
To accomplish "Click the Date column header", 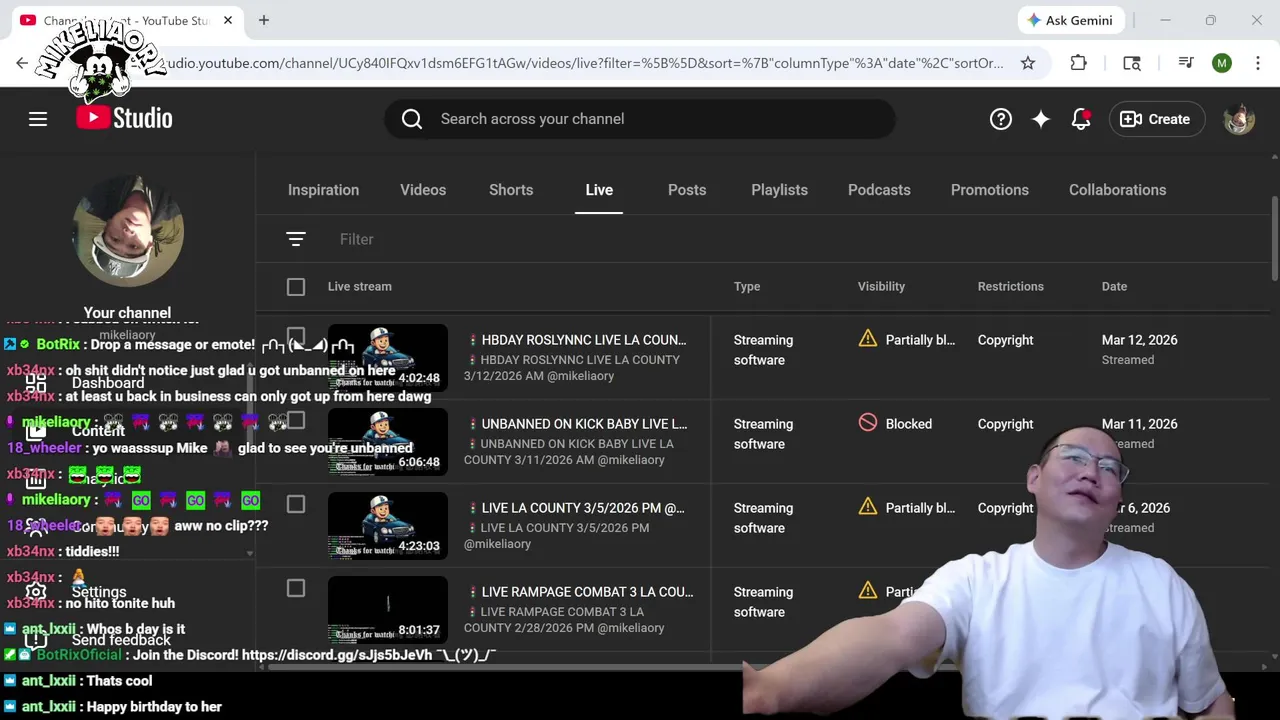I will click(x=1114, y=287).
